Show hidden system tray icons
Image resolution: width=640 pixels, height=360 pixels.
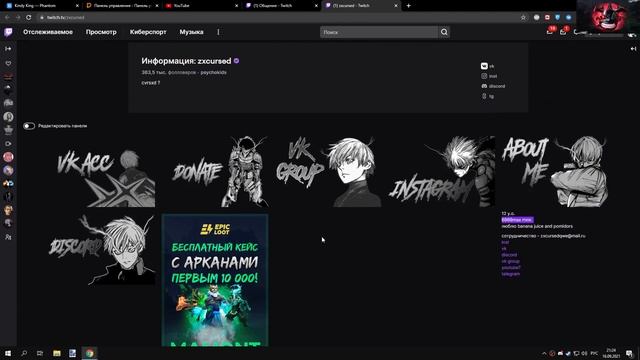pyautogui.click(x=544, y=353)
